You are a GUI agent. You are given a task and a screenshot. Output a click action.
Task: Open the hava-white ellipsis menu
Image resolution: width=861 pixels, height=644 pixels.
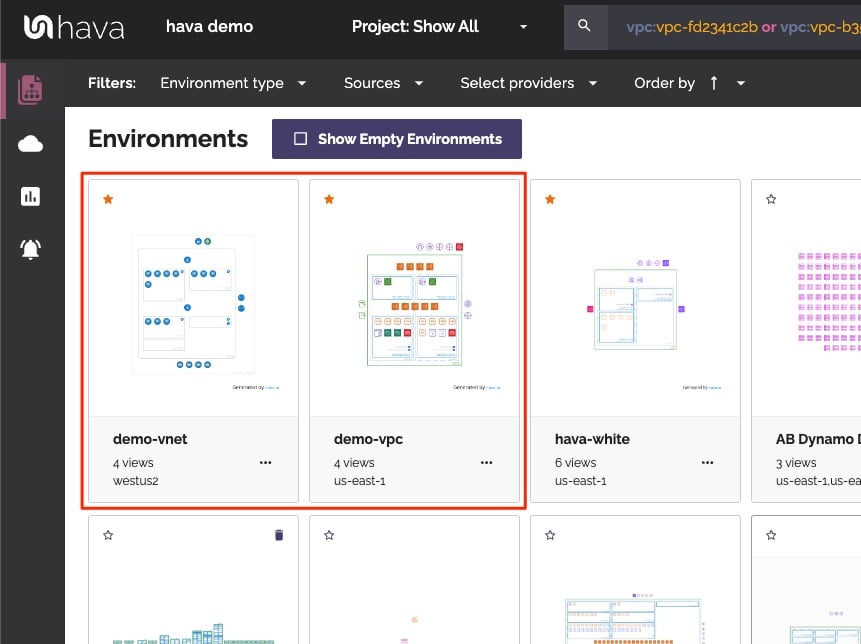click(708, 463)
